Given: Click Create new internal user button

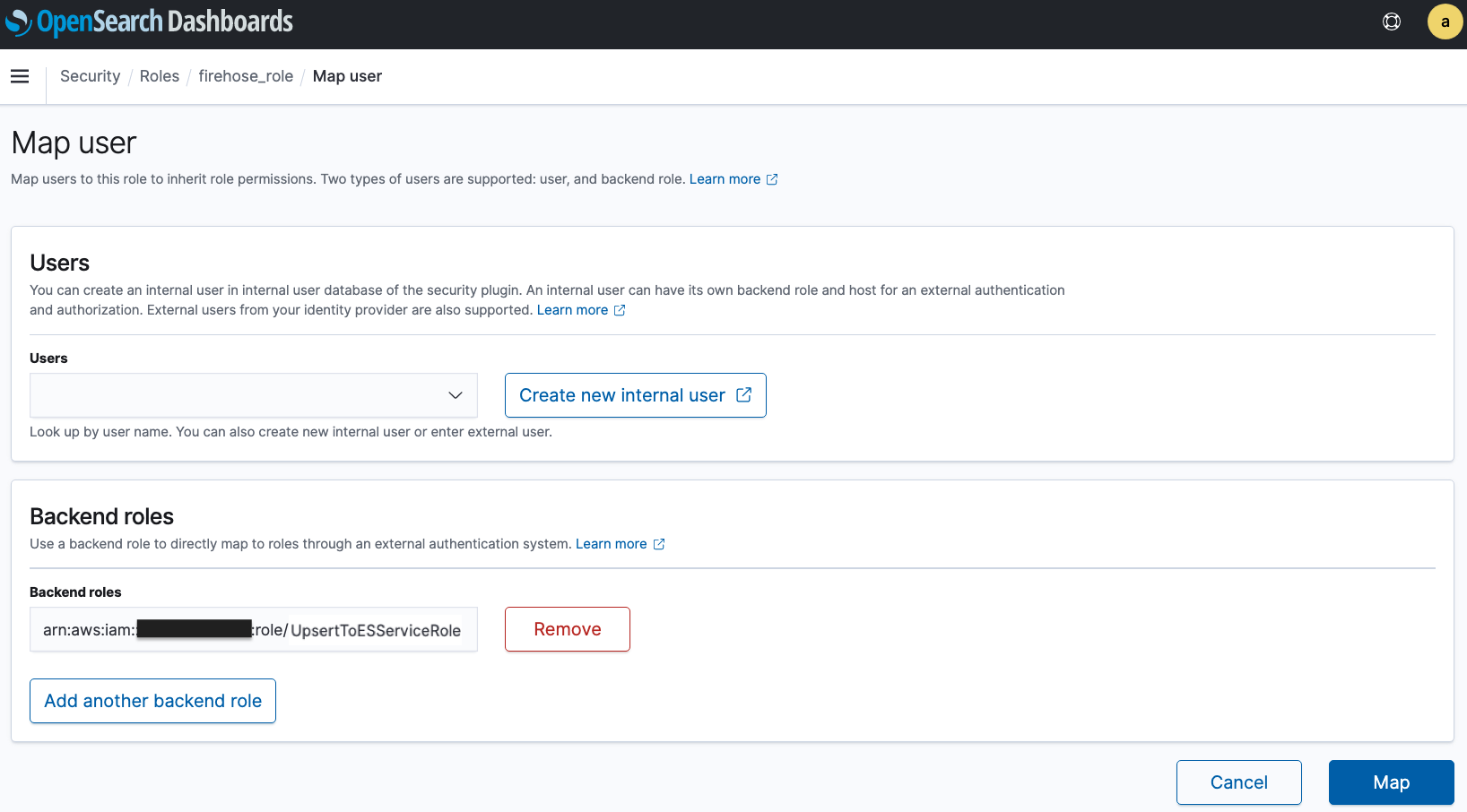Looking at the screenshot, I should click(x=636, y=395).
